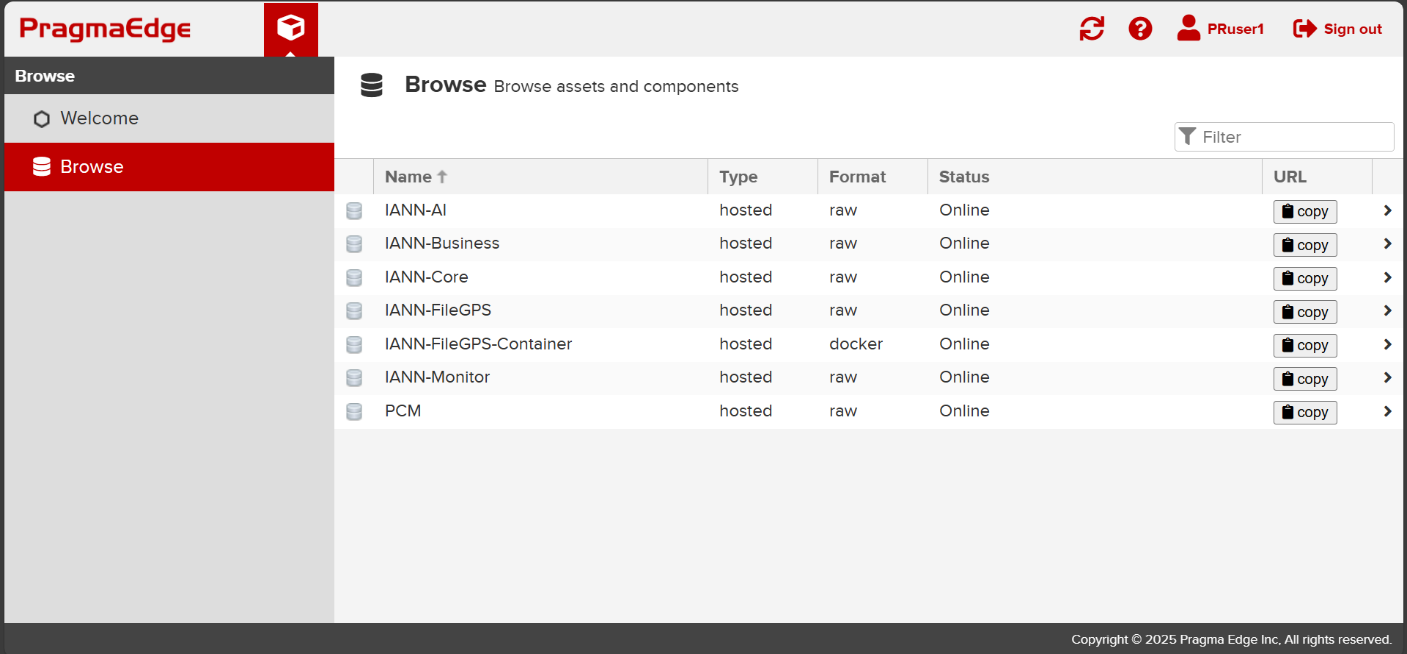
Task: Click the database icon next to IANN-AI
Action: coord(354,210)
